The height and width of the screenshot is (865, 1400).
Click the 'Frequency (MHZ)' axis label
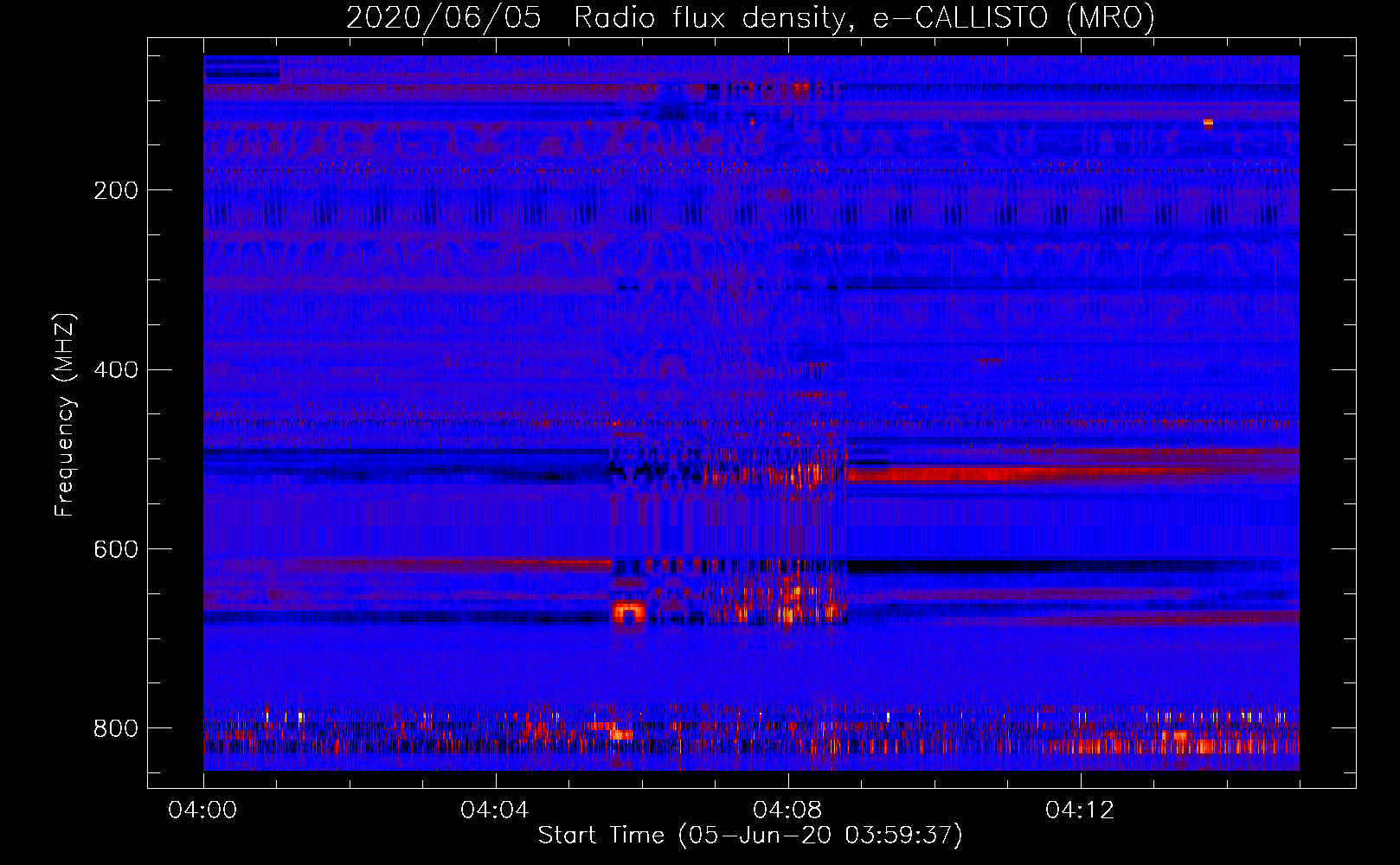click(x=64, y=414)
